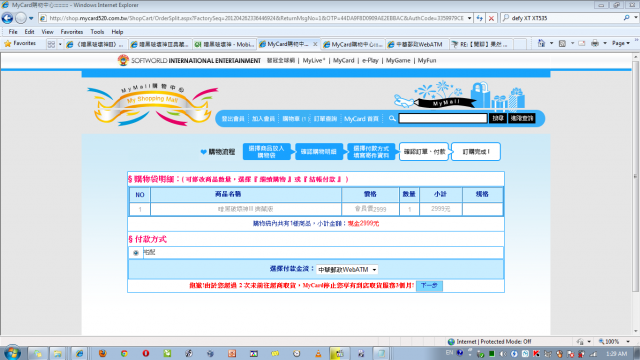Click the Favorites star button
Image resolution: width=640 pixels, height=360 pixels.
tap(20, 43)
